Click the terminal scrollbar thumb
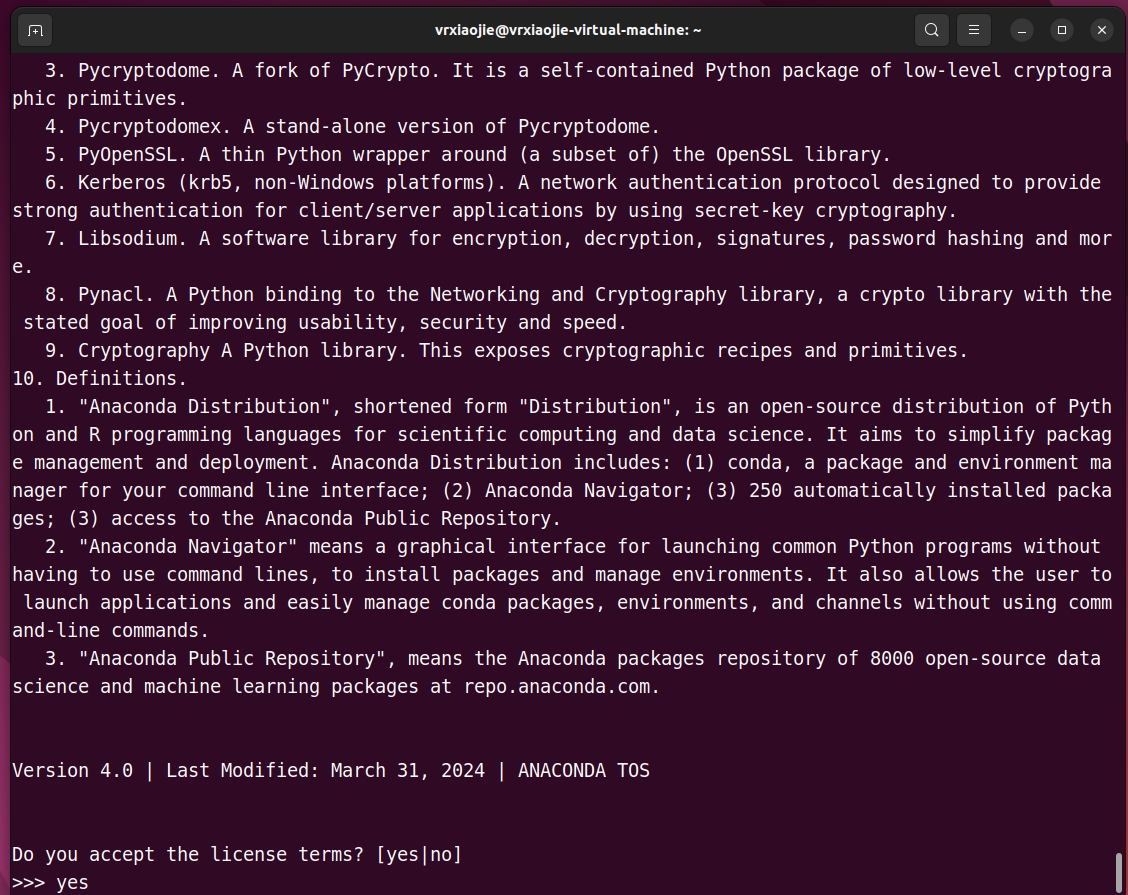This screenshot has height=895, width=1128. pyautogui.click(x=1119, y=873)
